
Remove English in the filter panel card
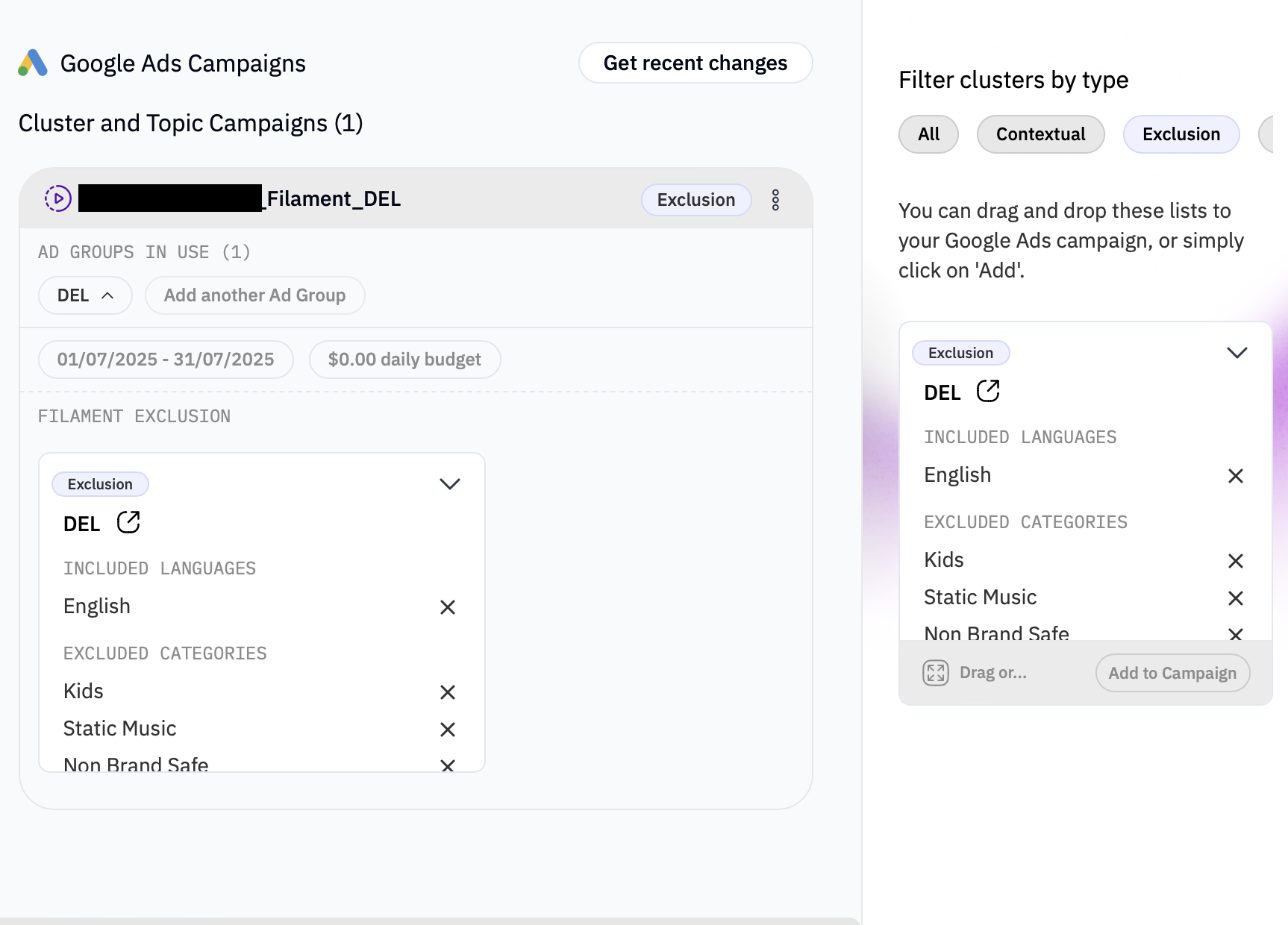[x=1236, y=476]
